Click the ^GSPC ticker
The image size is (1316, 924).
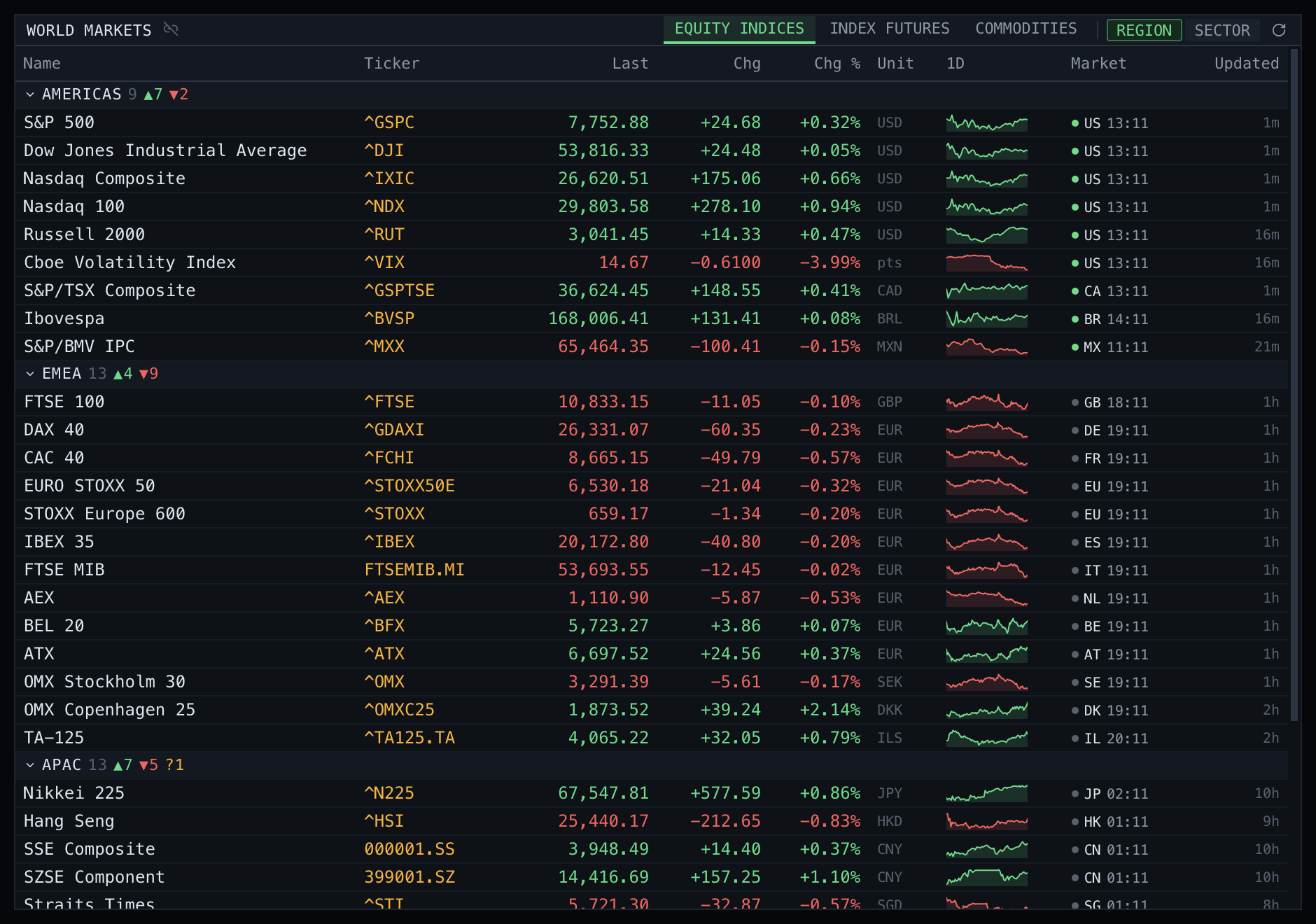[x=389, y=123]
